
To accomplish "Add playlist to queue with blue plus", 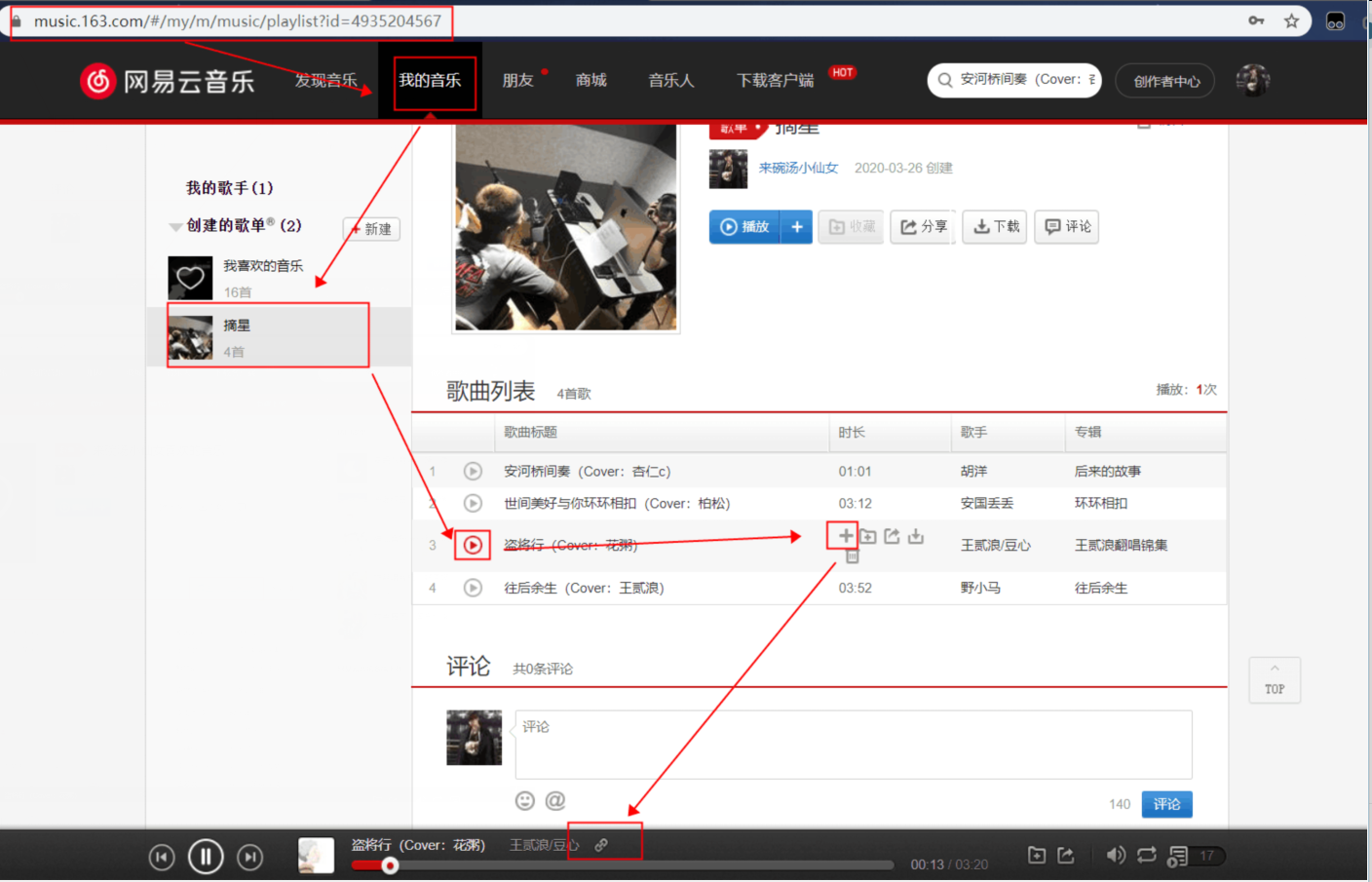I will tap(797, 226).
